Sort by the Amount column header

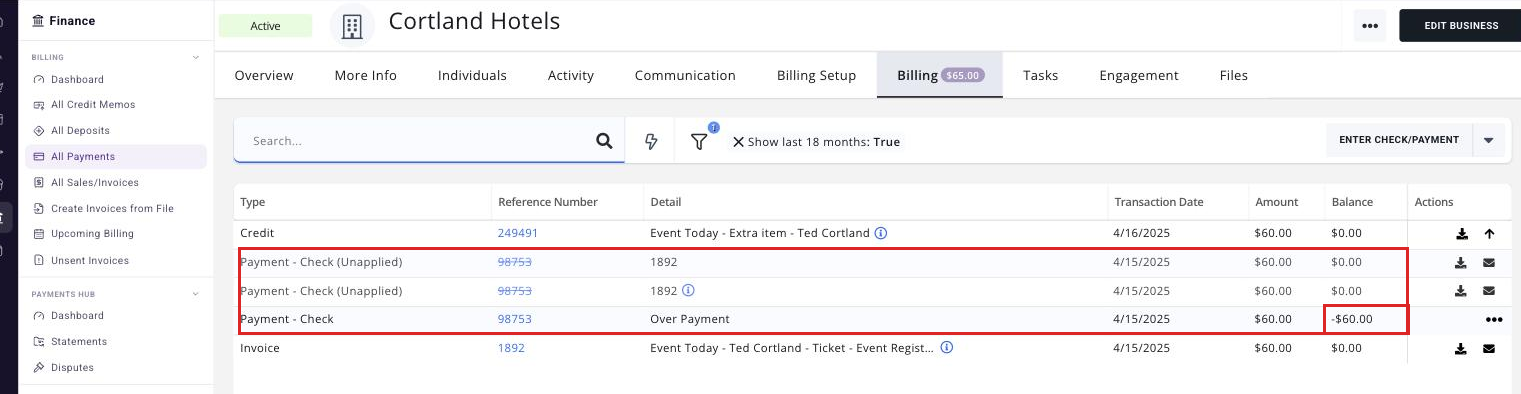click(1277, 202)
